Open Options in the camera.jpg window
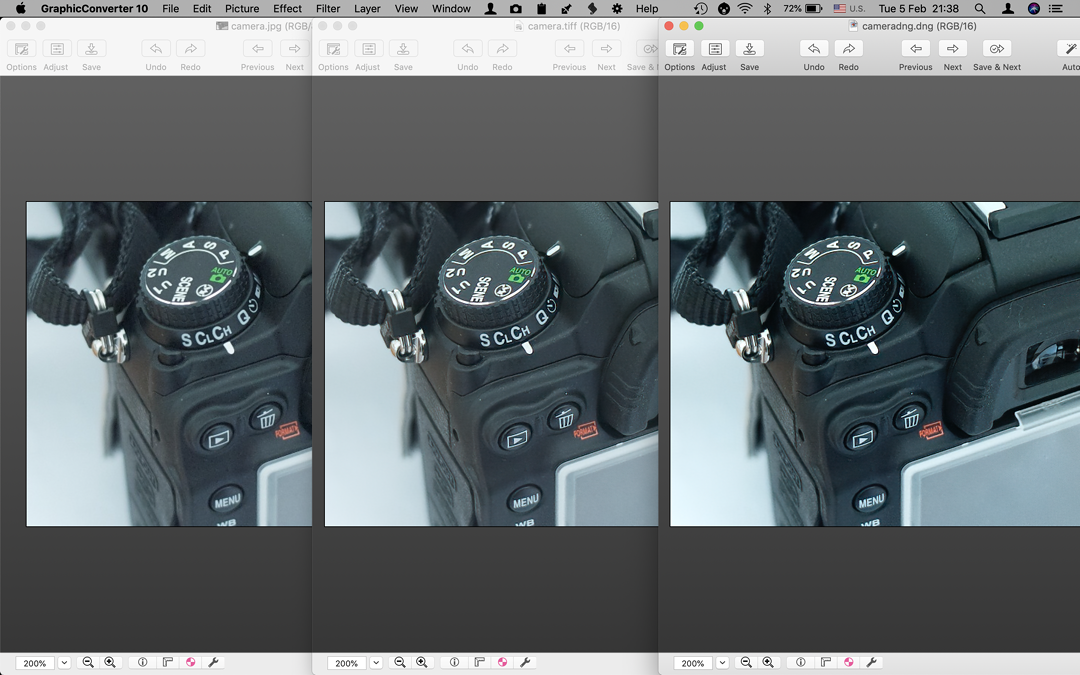This screenshot has height=675, width=1080. click(21, 49)
